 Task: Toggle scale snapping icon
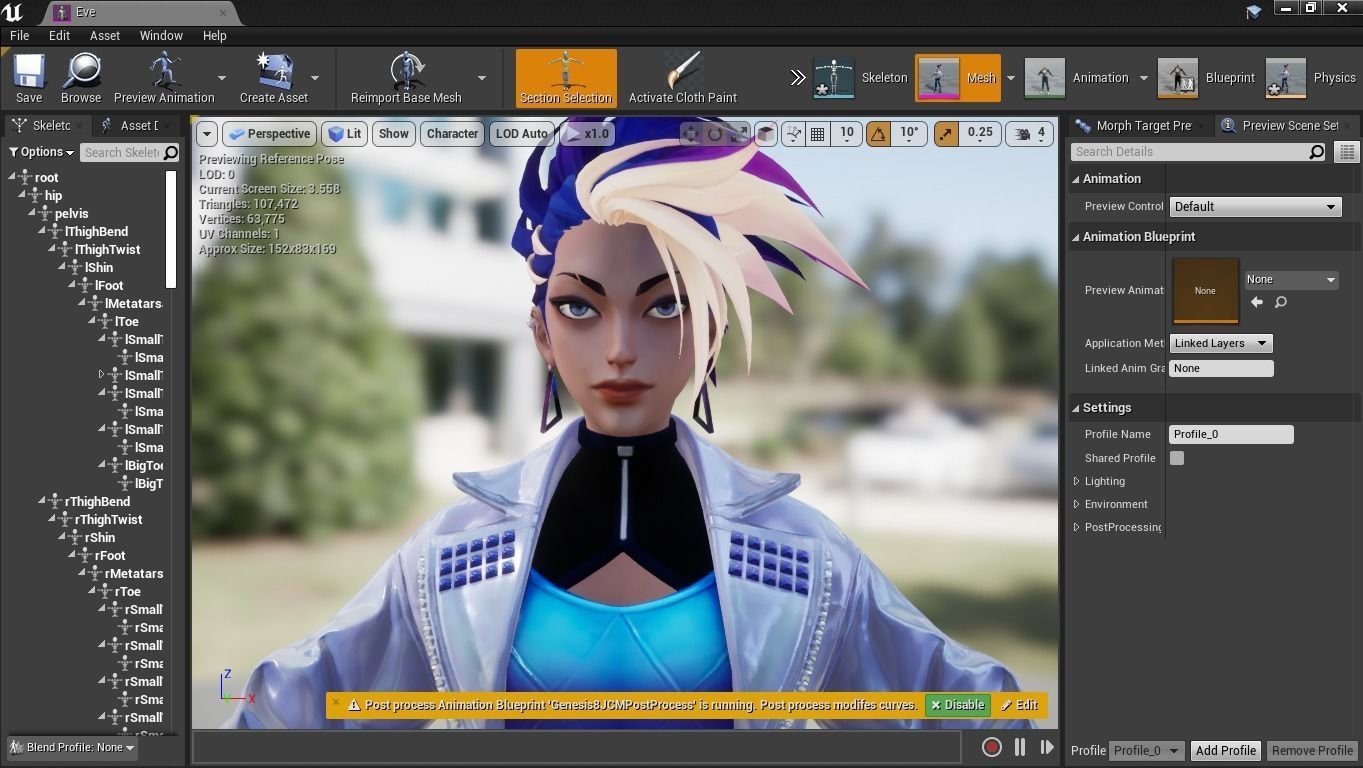pyautogui.click(x=946, y=134)
